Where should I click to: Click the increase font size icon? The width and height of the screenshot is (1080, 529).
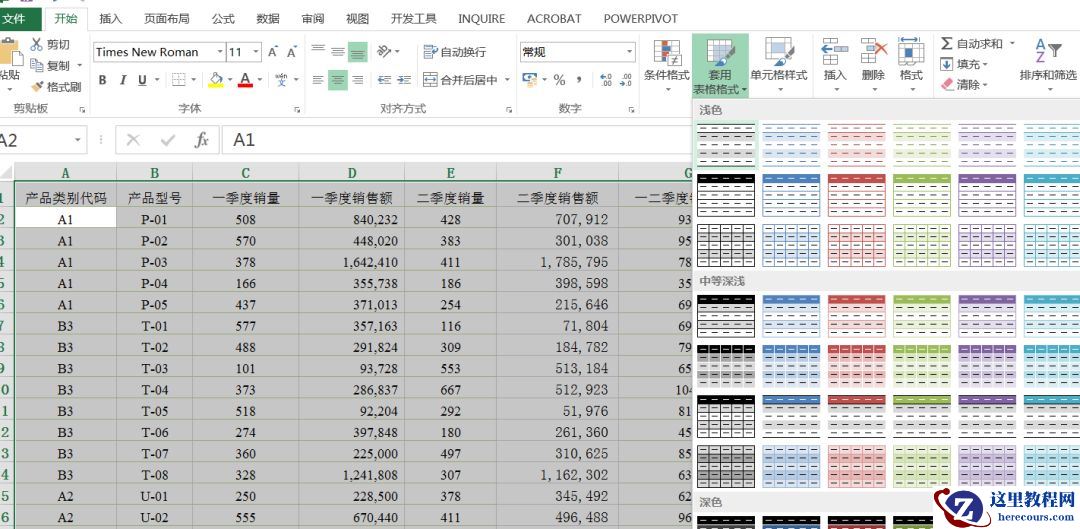point(274,52)
